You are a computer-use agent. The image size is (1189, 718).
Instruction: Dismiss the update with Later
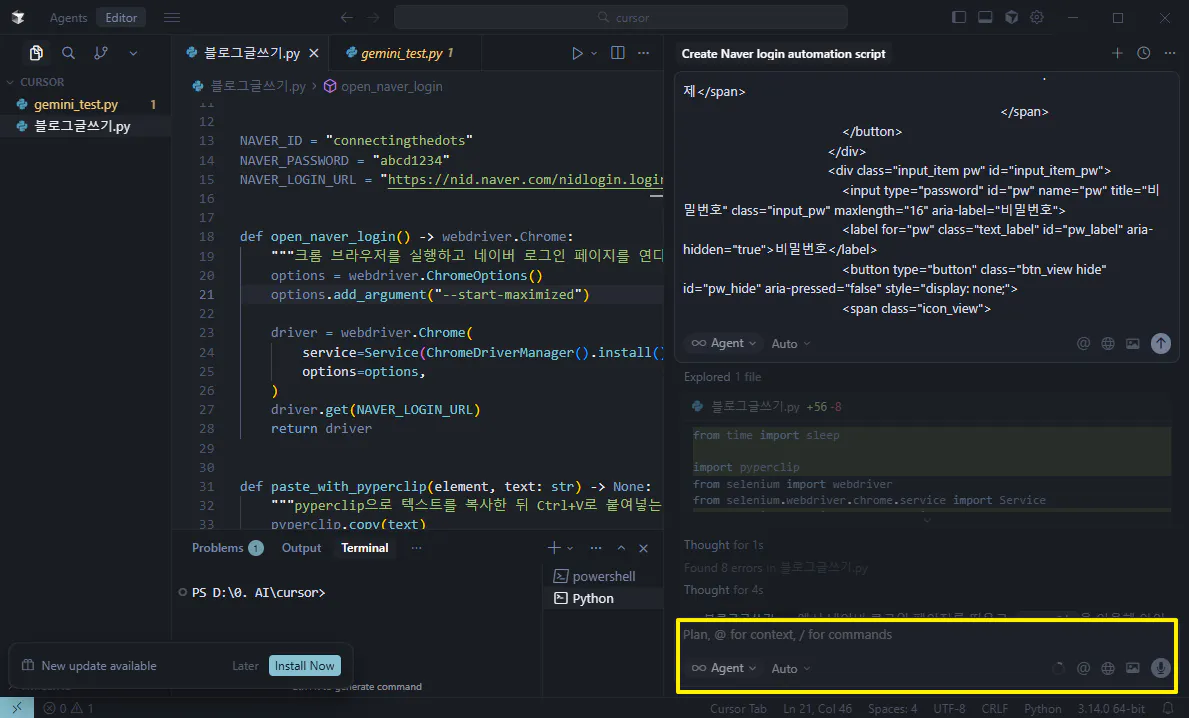click(x=245, y=666)
